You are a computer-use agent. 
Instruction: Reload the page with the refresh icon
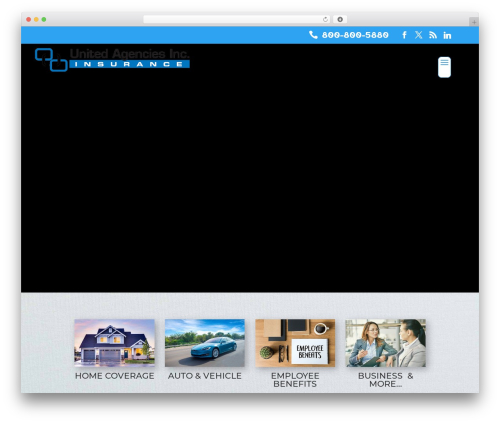[326, 19]
